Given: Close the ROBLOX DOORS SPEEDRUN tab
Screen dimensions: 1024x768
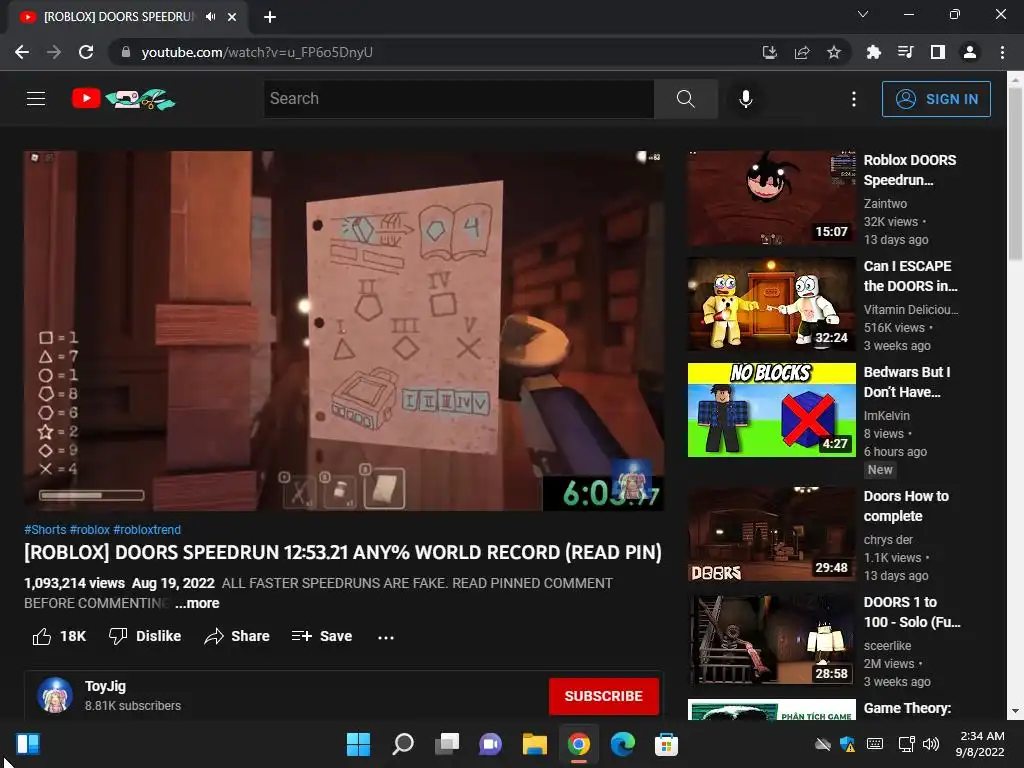Looking at the screenshot, I should pos(232,17).
